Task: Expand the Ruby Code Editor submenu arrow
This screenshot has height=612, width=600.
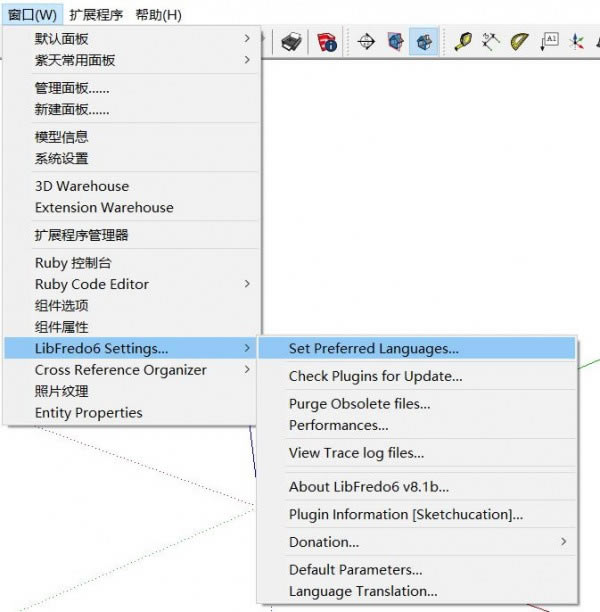Action: 247,284
